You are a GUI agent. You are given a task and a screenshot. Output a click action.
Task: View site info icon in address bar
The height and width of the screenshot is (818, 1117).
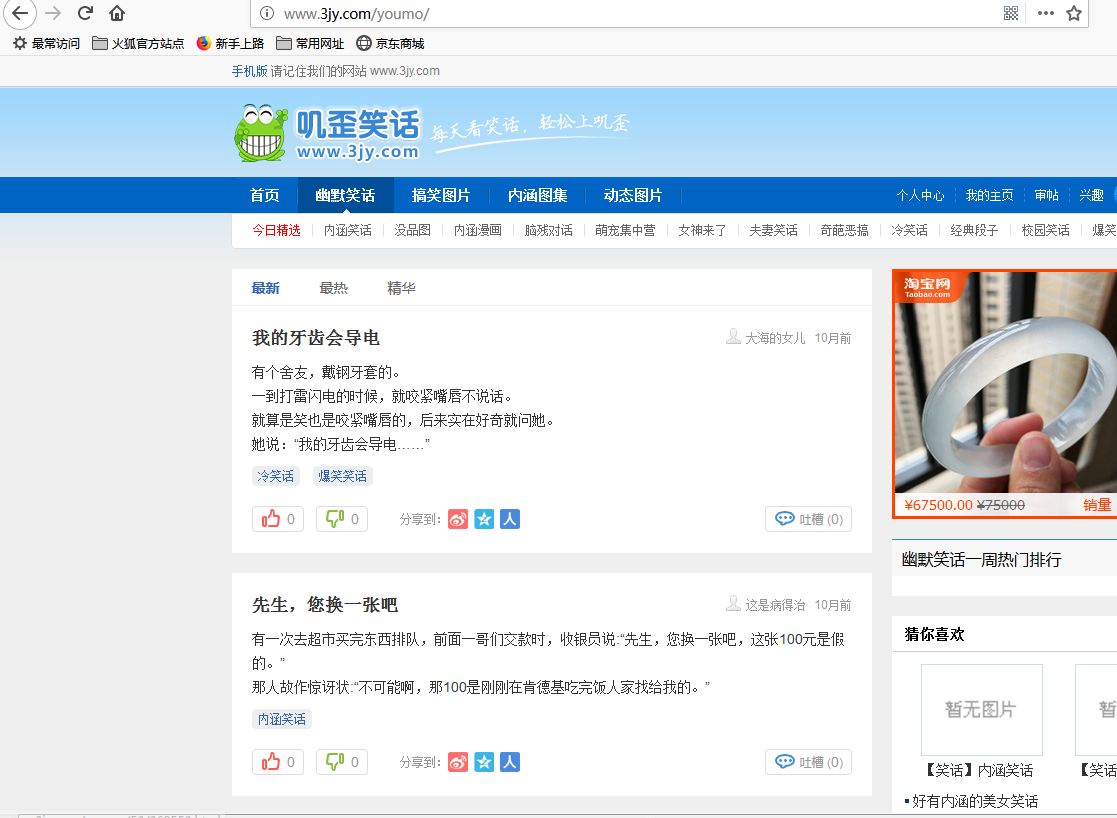point(267,14)
